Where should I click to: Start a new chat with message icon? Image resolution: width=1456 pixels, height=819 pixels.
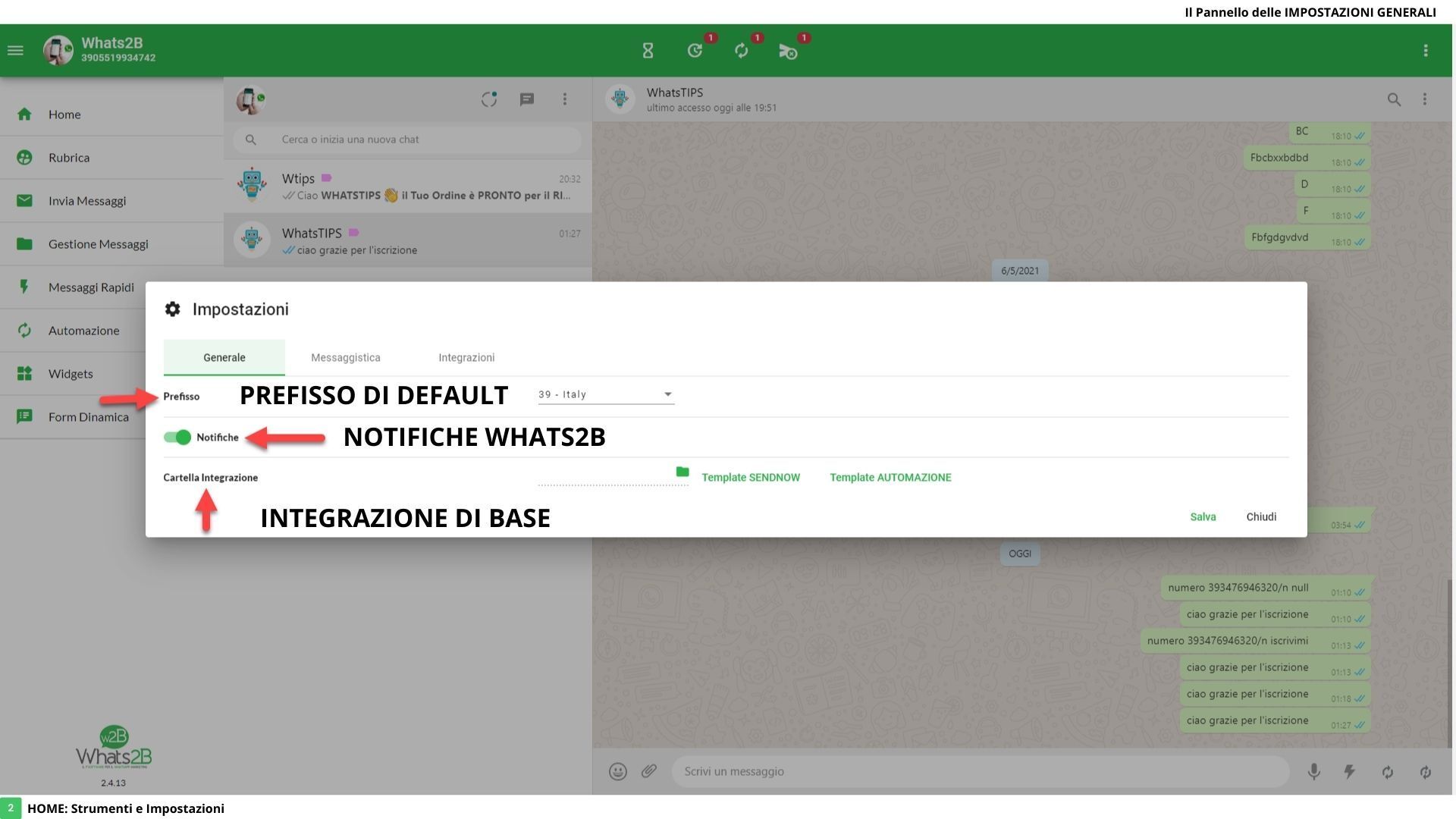pos(527,99)
